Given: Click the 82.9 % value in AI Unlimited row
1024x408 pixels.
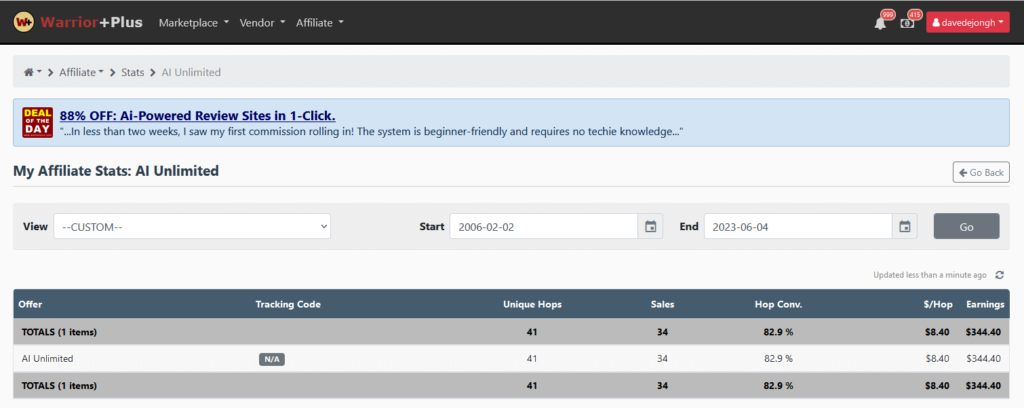Looking at the screenshot, I should coord(778,358).
